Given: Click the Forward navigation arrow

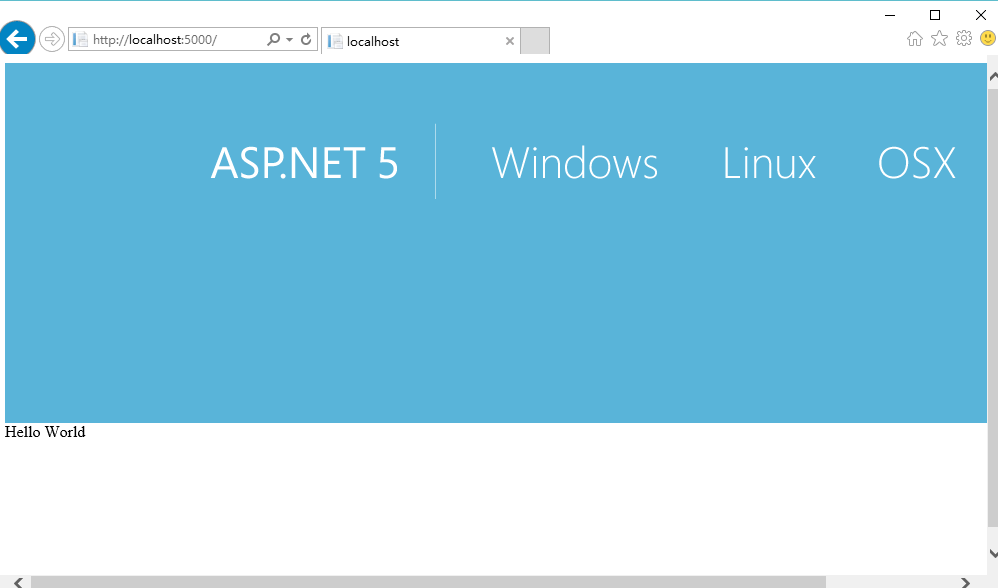Looking at the screenshot, I should (52, 39).
